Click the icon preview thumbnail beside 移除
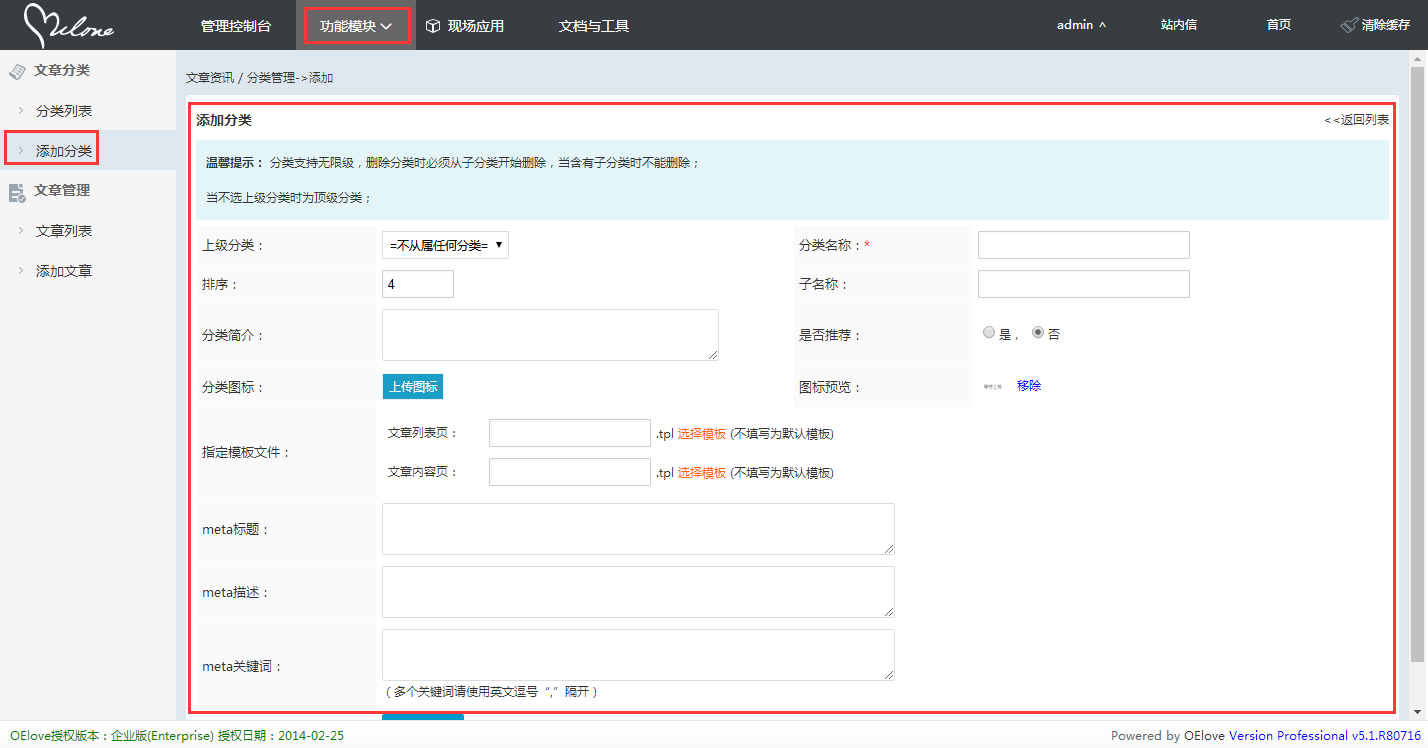 pyautogui.click(x=993, y=386)
